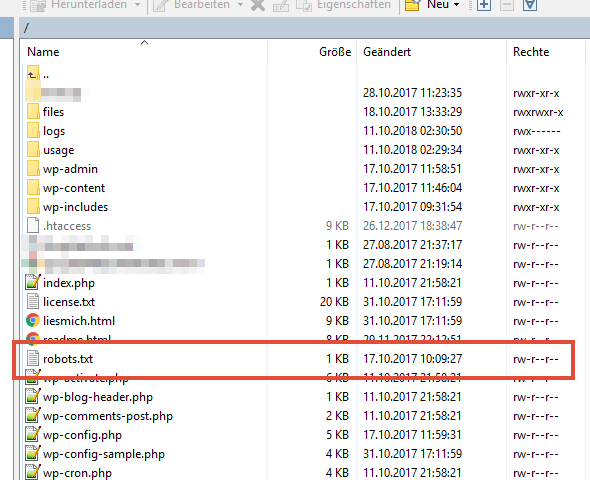Image resolution: width=590 pixels, height=480 pixels.
Task: Open Eigenschaften properties button
Action: click(x=344, y=5)
